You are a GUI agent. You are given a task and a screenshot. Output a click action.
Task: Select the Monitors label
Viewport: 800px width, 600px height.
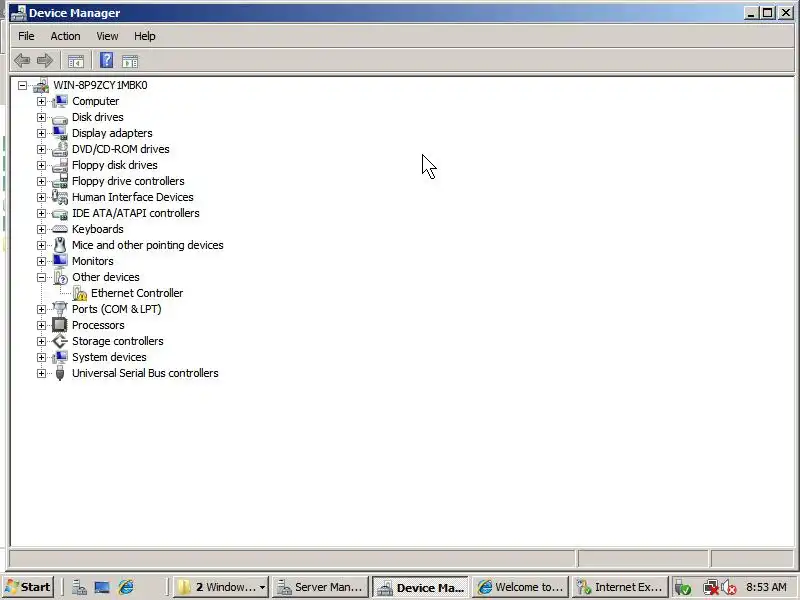click(x=93, y=261)
